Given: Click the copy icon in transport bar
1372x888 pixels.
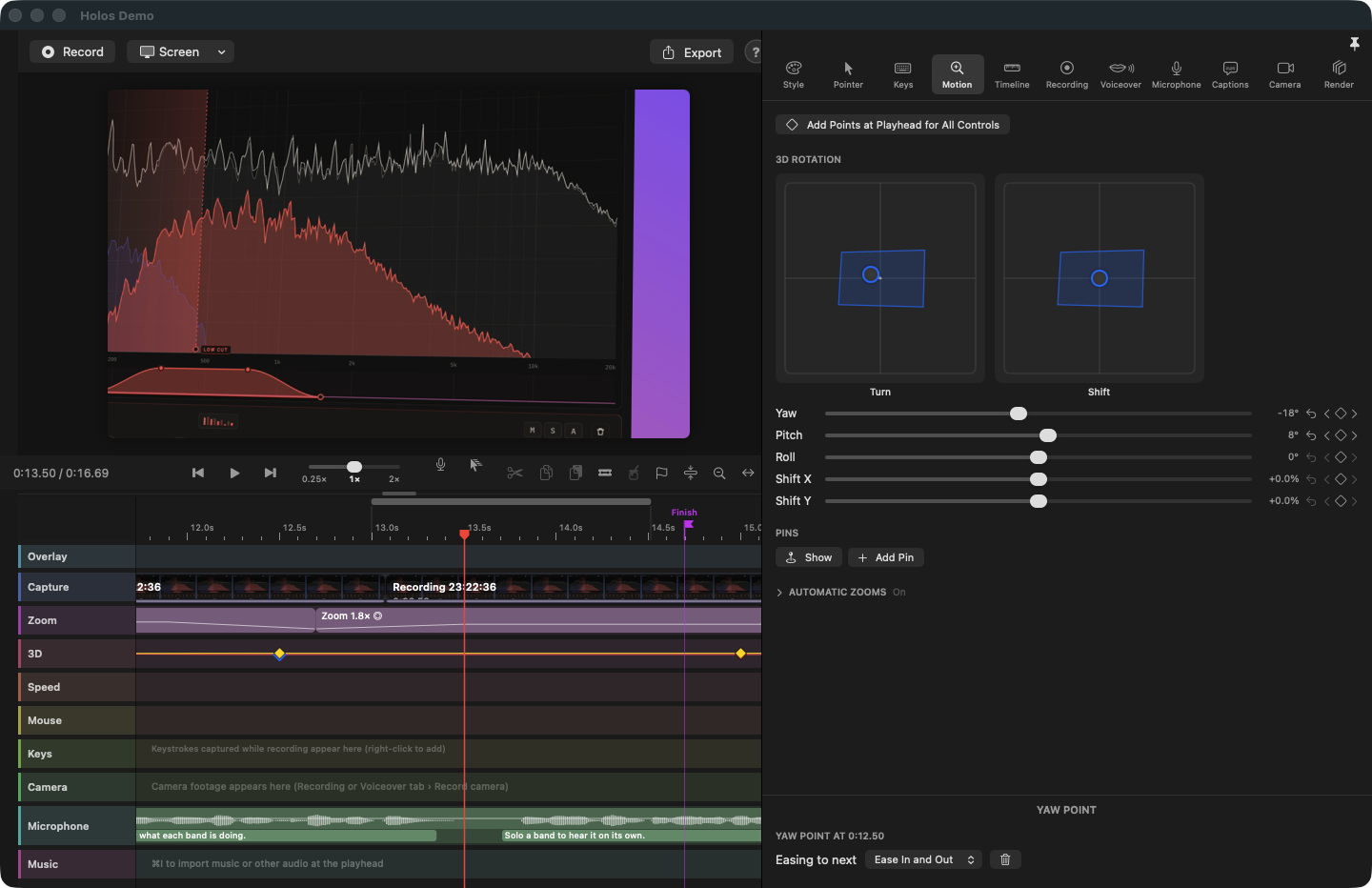Looking at the screenshot, I should click(546, 473).
